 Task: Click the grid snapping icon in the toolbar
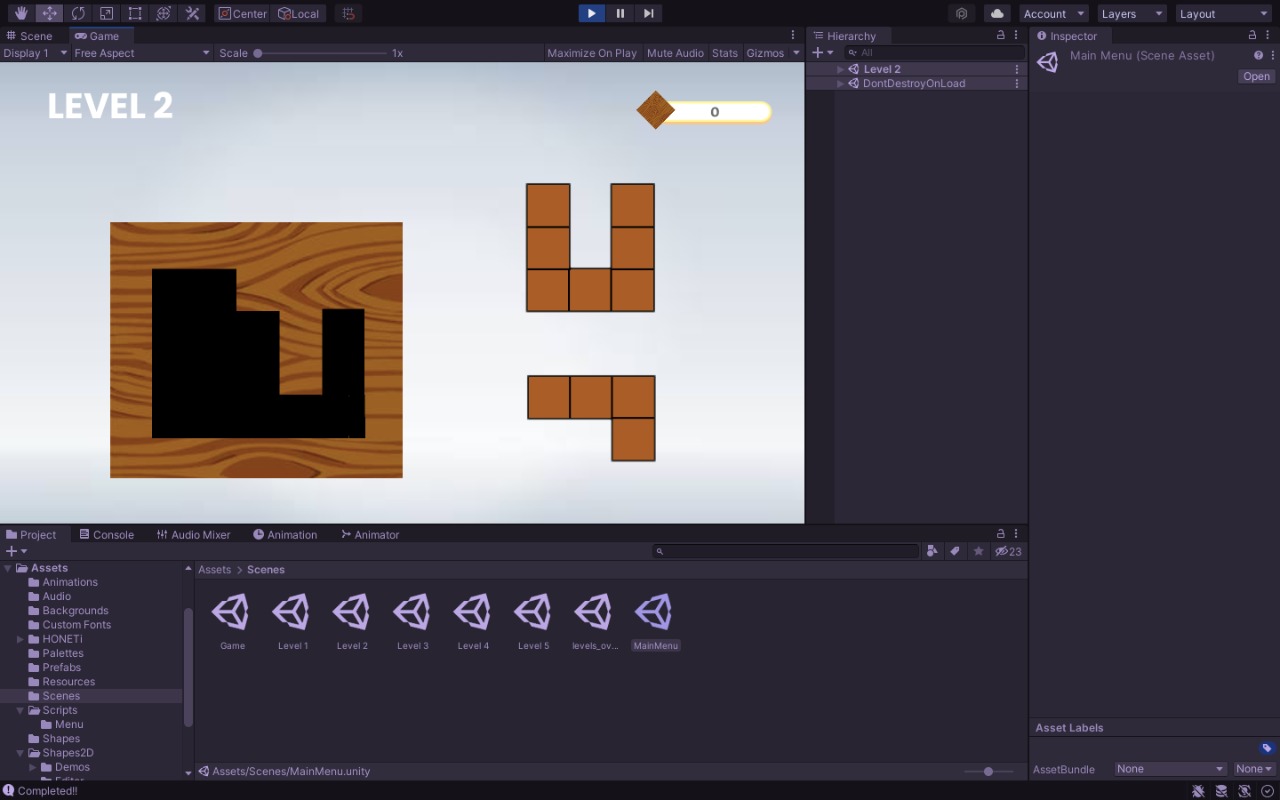348,13
